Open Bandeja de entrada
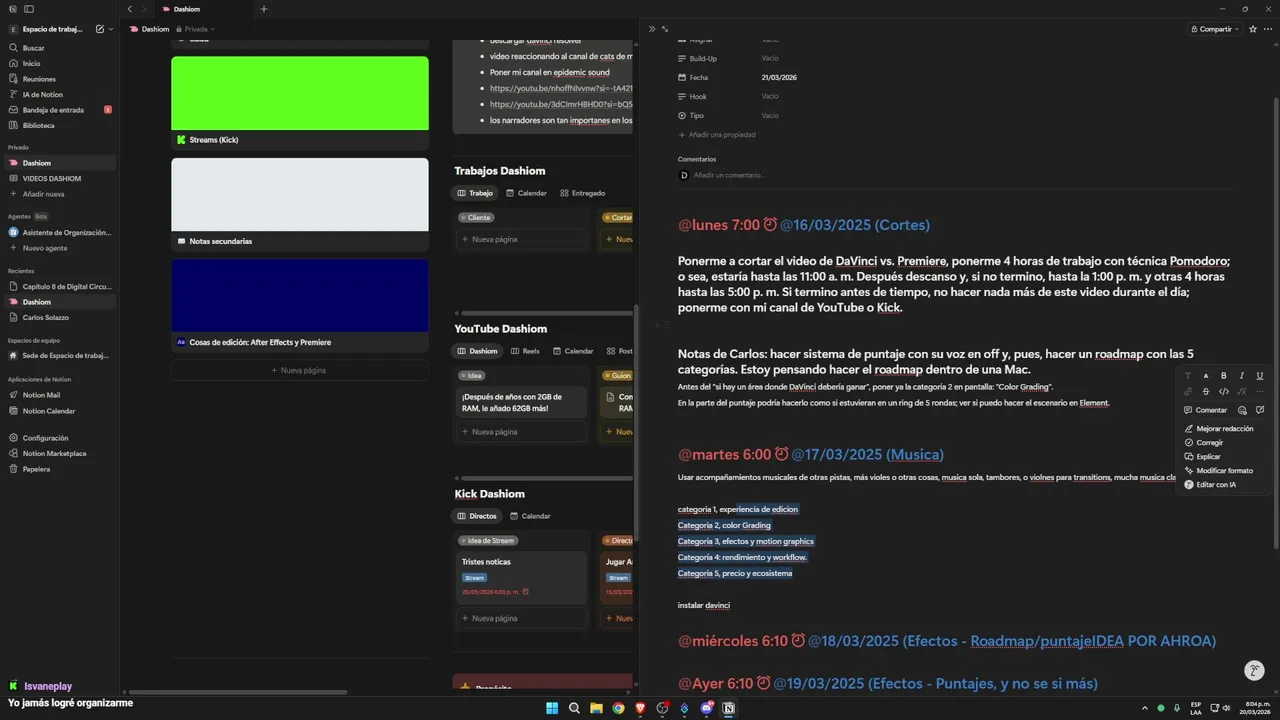The height and width of the screenshot is (720, 1280). [x=60, y=110]
